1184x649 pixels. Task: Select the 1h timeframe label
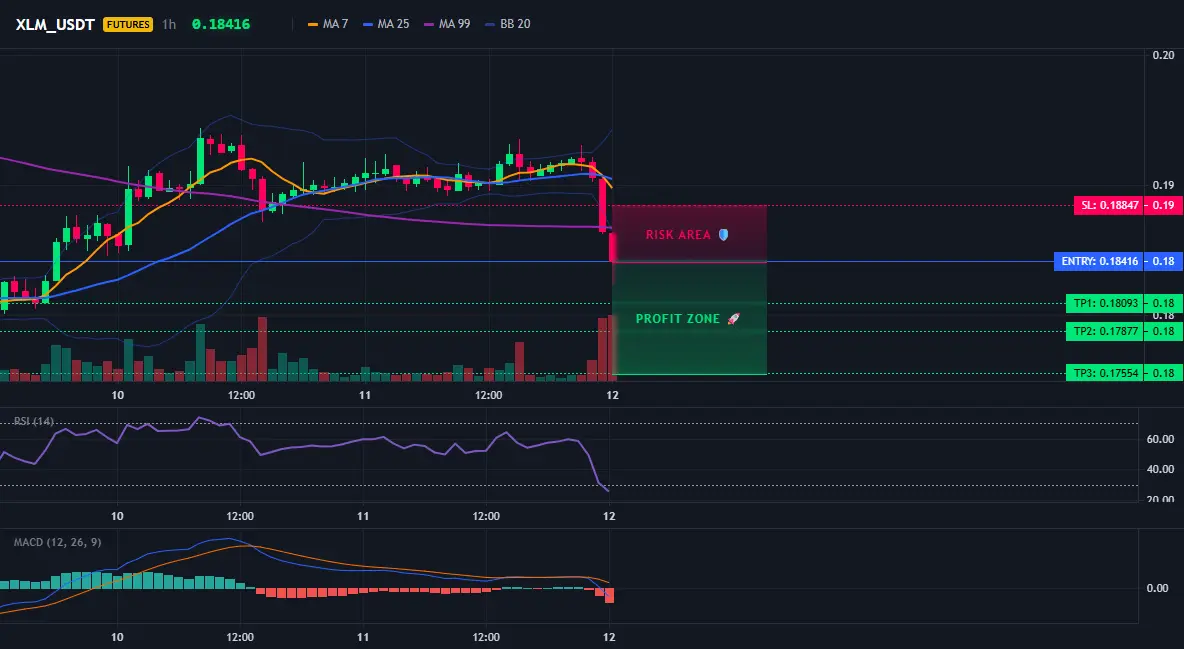[169, 24]
